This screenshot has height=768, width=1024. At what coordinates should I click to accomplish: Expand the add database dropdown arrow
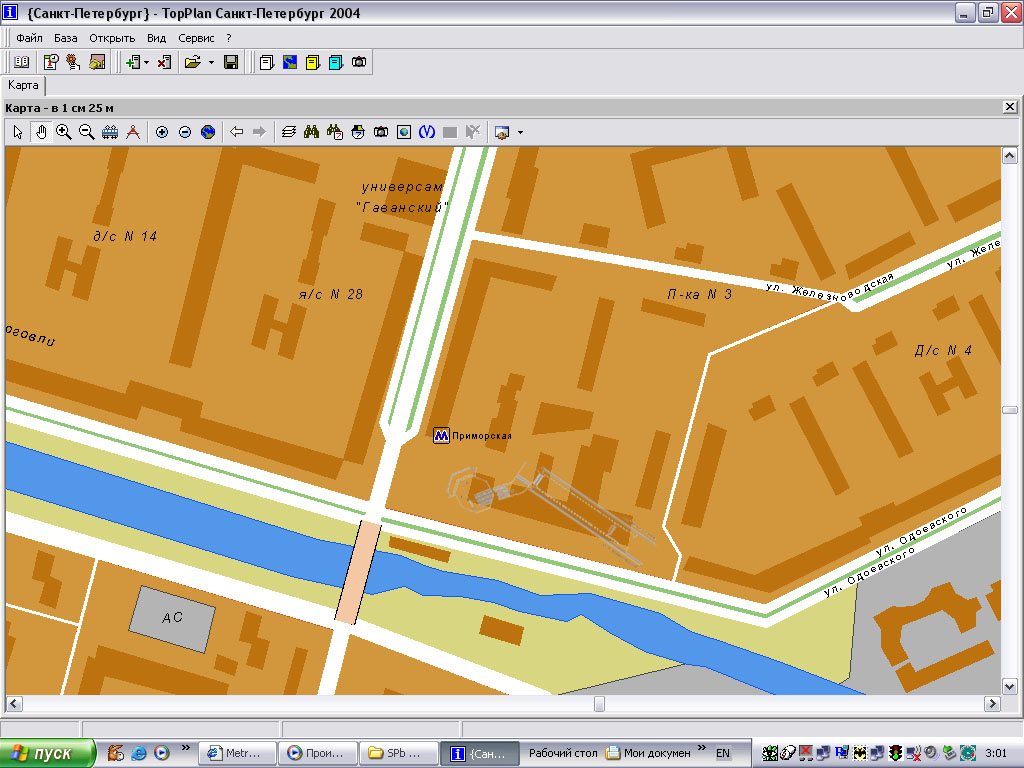146,63
